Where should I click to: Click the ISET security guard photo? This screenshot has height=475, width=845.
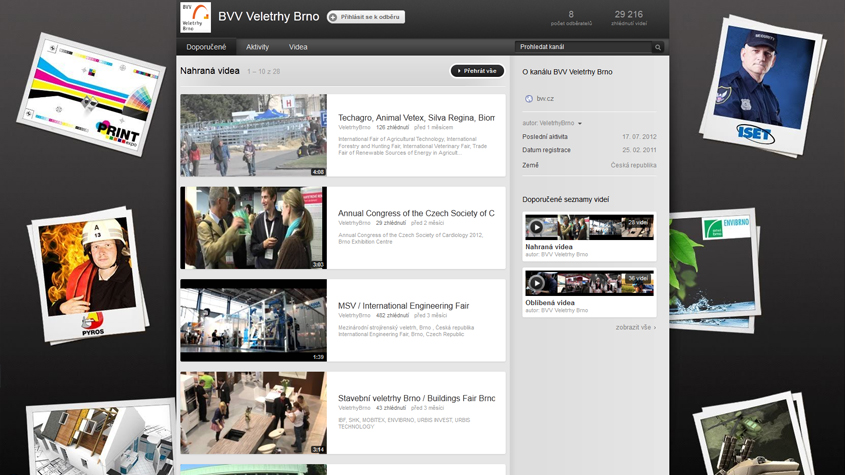(x=761, y=85)
